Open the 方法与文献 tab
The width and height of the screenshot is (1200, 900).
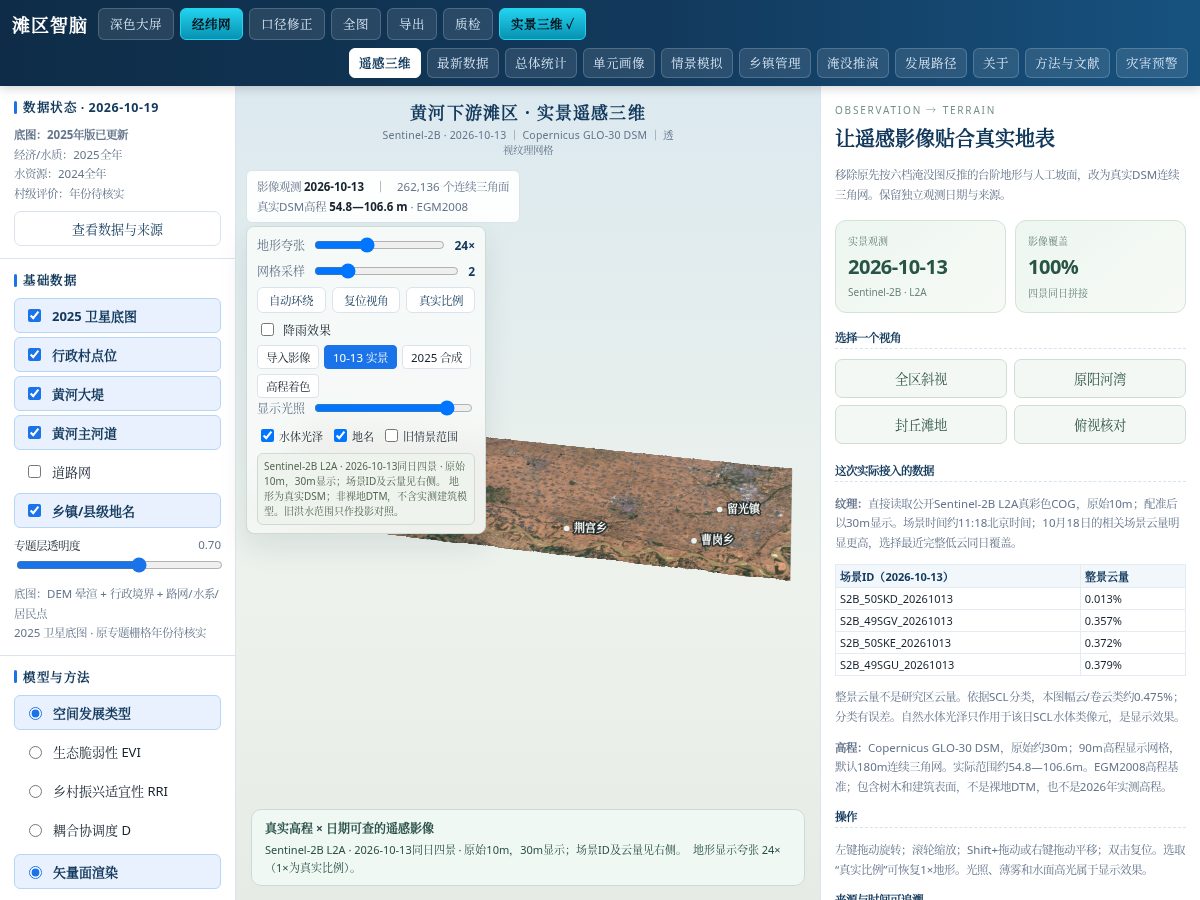(x=1067, y=63)
